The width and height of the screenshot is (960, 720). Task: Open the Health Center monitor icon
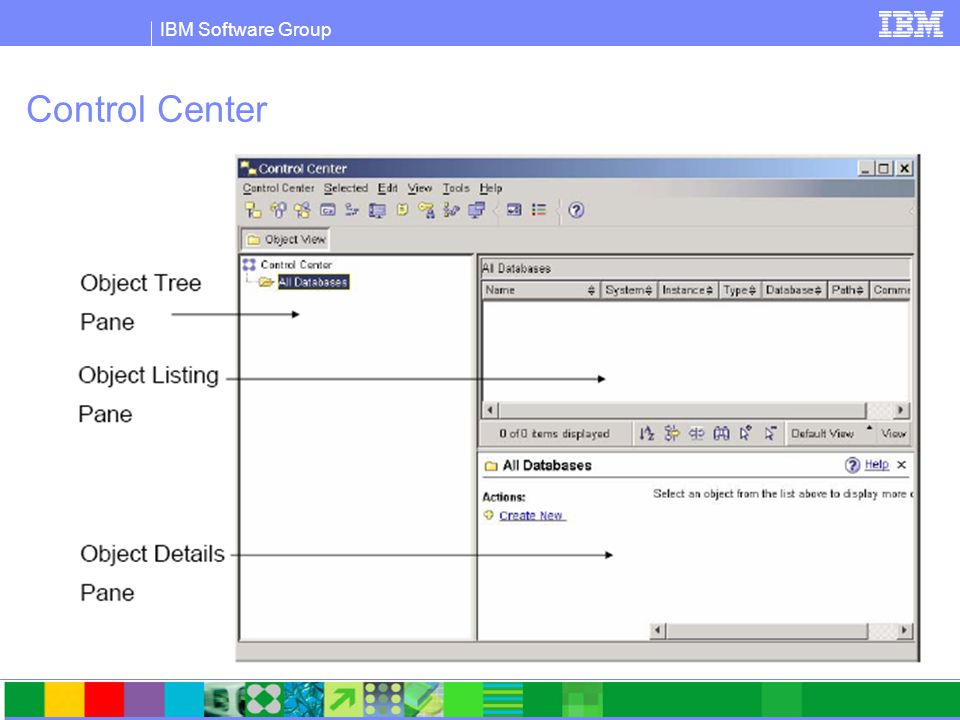click(x=377, y=211)
